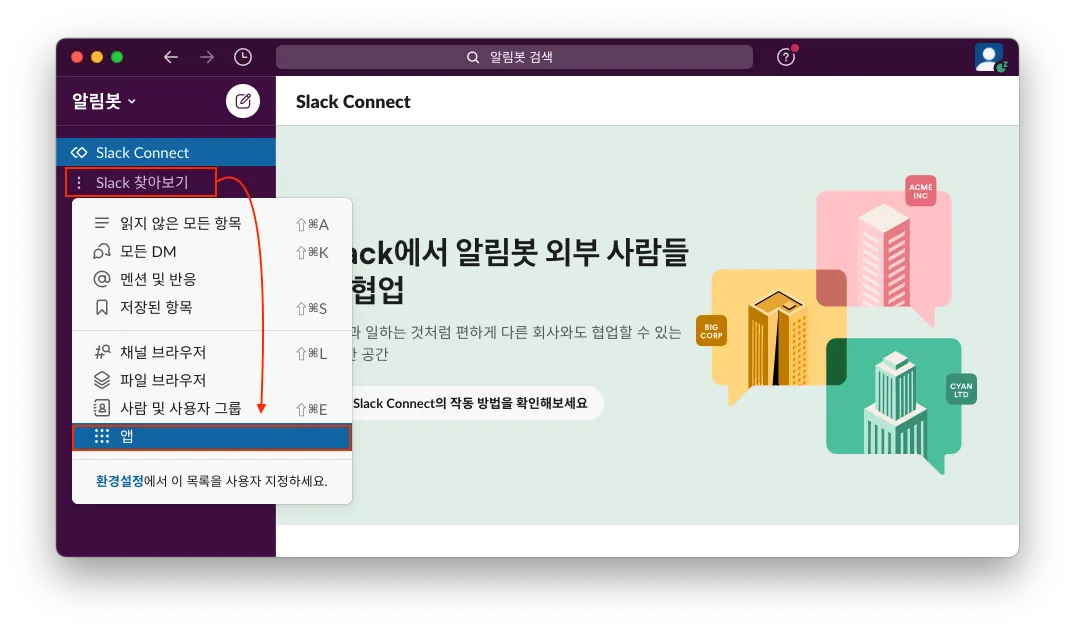Click the yellow minimize window button
The image size is (1075, 631).
click(97, 57)
